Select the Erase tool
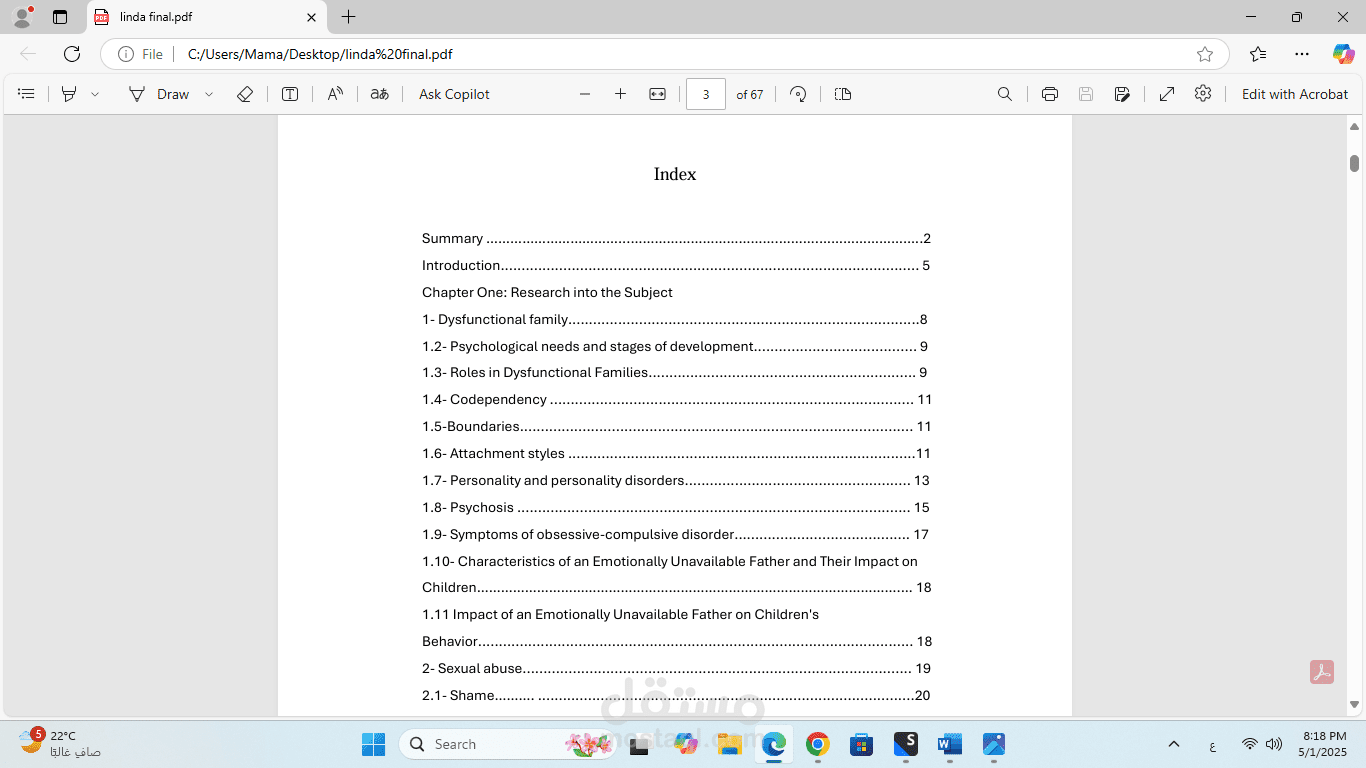Image resolution: width=1366 pixels, height=768 pixels. [x=245, y=94]
